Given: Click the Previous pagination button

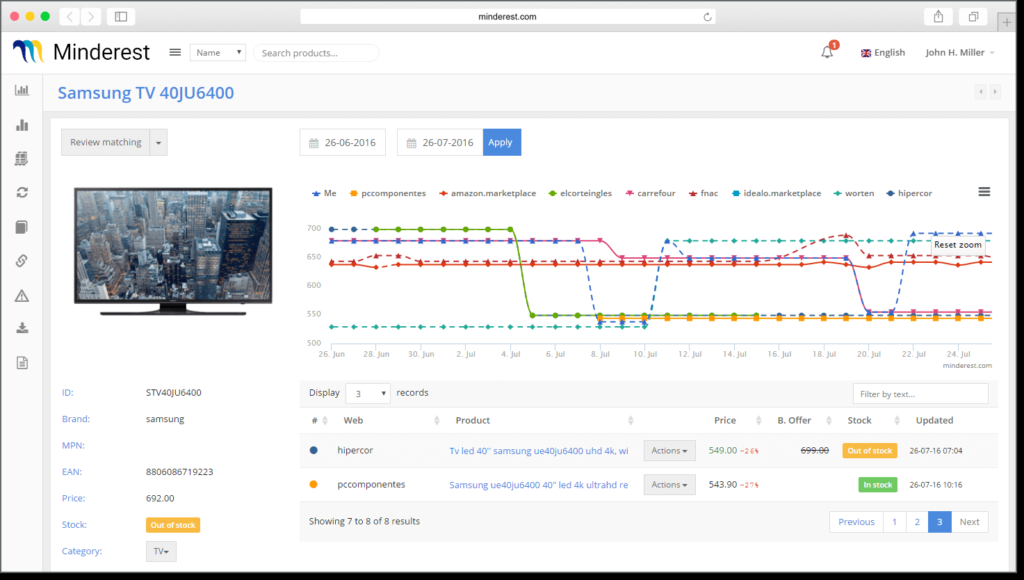Looking at the screenshot, I should (x=856, y=522).
